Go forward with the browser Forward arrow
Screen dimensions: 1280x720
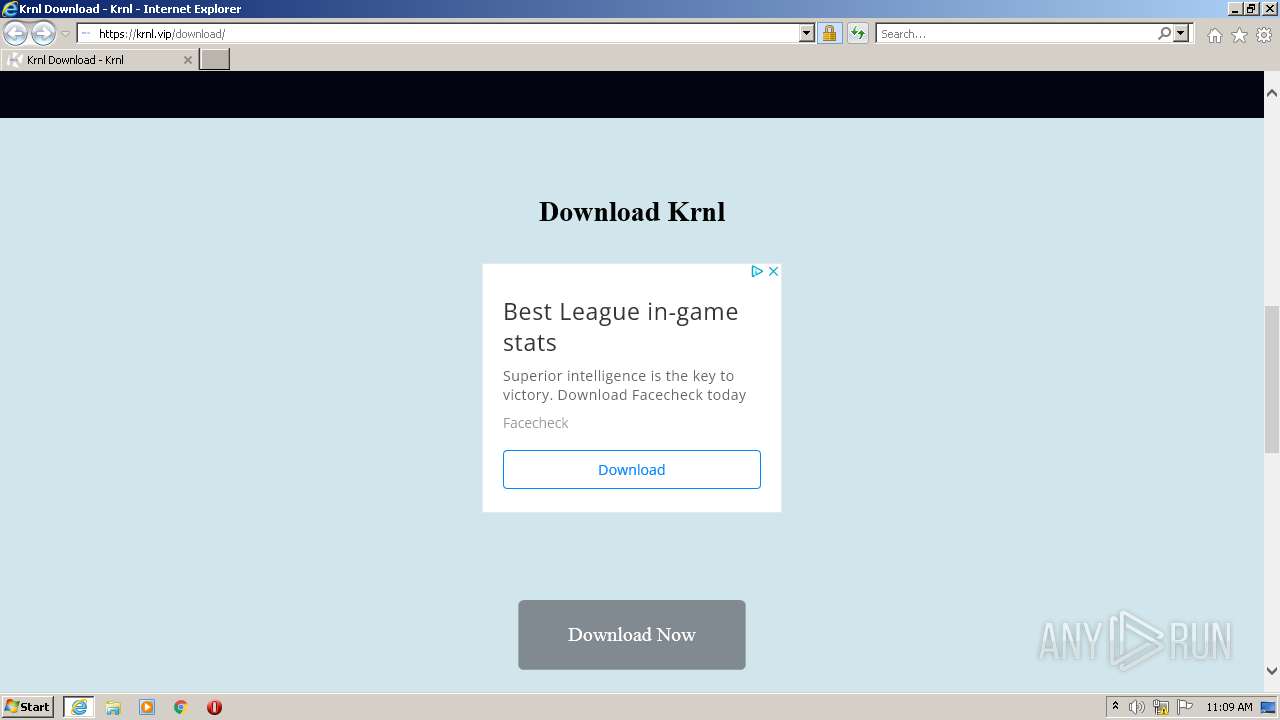pyautogui.click(x=43, y=33)
